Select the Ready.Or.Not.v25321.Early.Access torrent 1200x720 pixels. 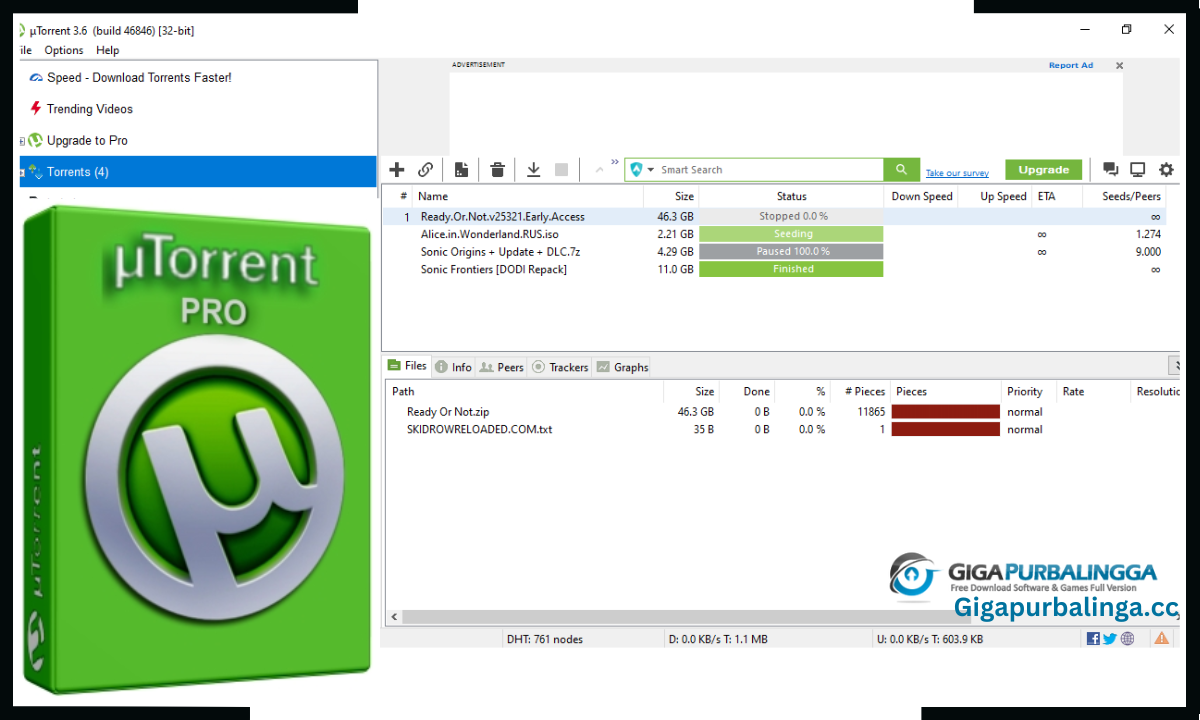774,216
